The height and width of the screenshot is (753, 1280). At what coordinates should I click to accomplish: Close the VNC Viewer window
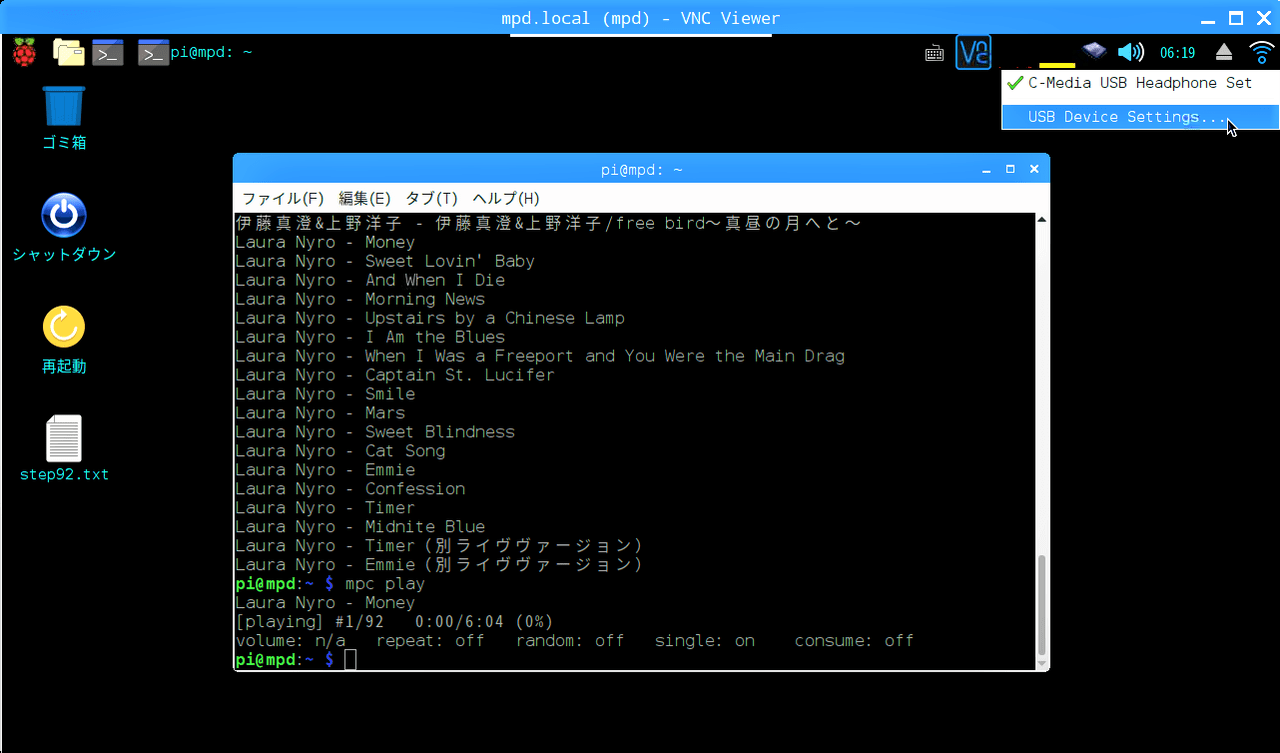click(1262, 18)
